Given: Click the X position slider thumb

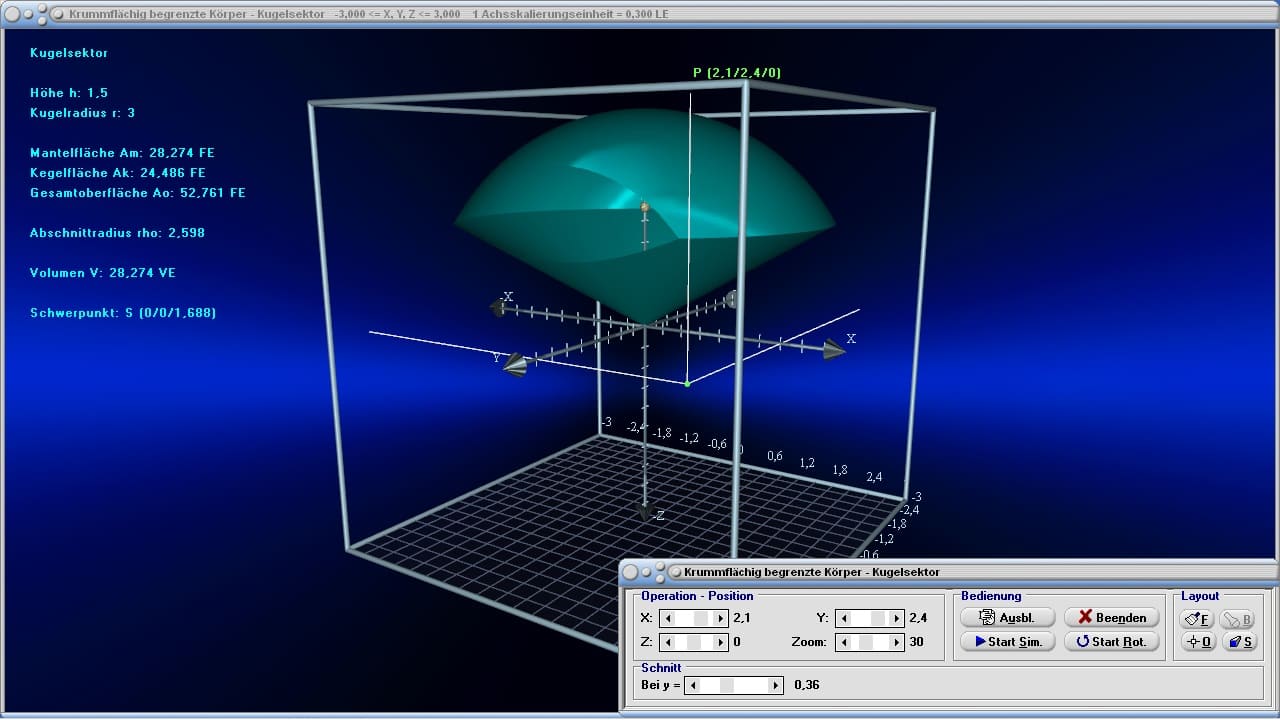Looking at the screenshot, I should (701, 618).
